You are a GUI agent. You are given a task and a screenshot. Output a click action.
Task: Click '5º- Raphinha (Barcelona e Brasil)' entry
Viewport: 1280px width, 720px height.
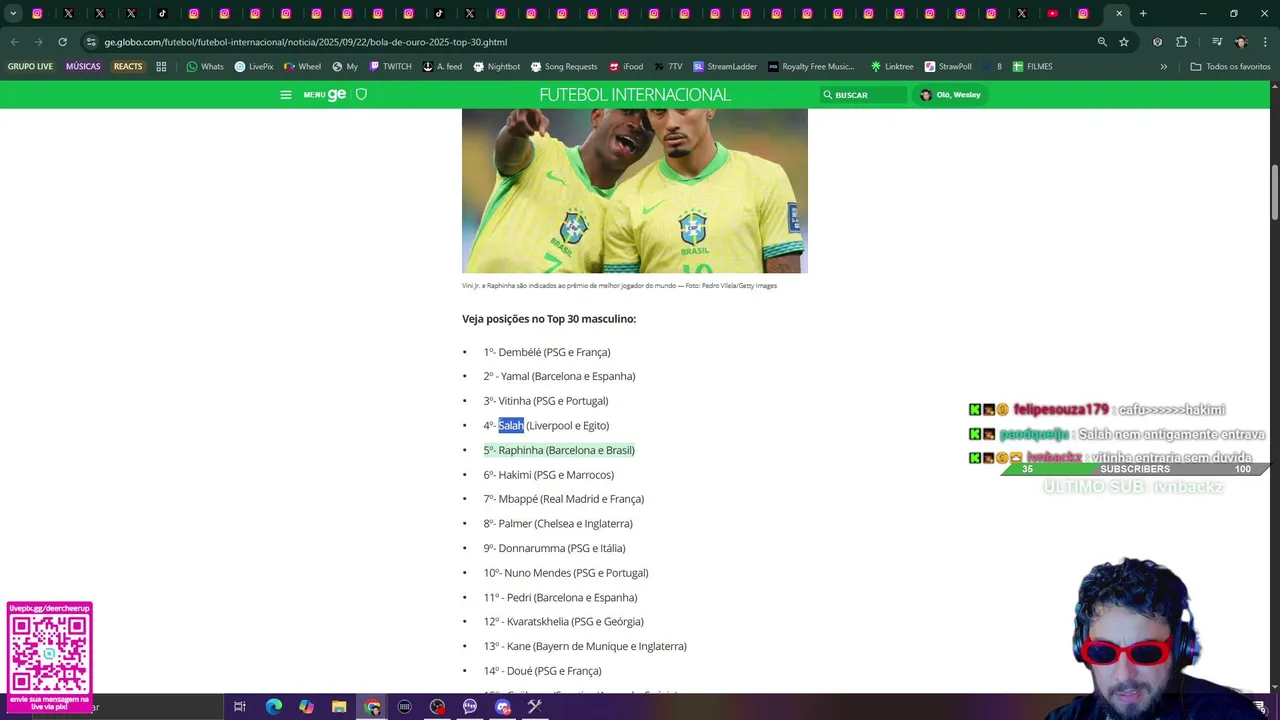click(559, 450)
